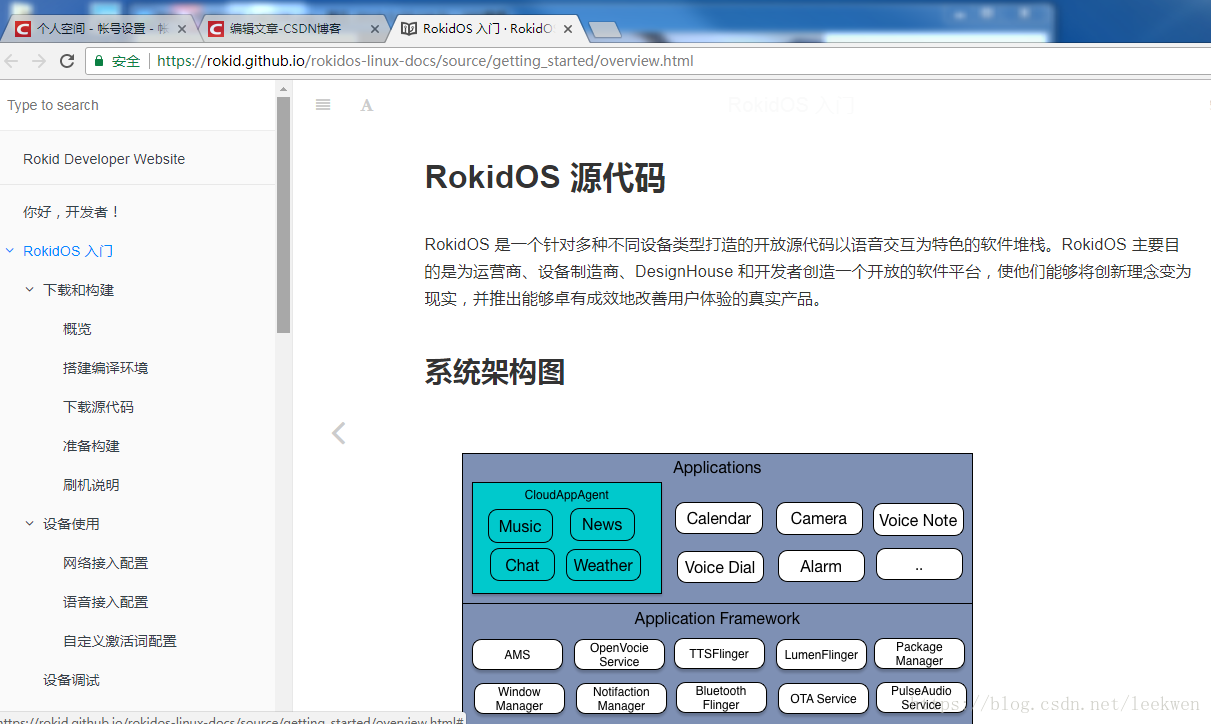The image size is (1211, 724).
Task: Click the Camera box in diagram
Action: [819, 518]
